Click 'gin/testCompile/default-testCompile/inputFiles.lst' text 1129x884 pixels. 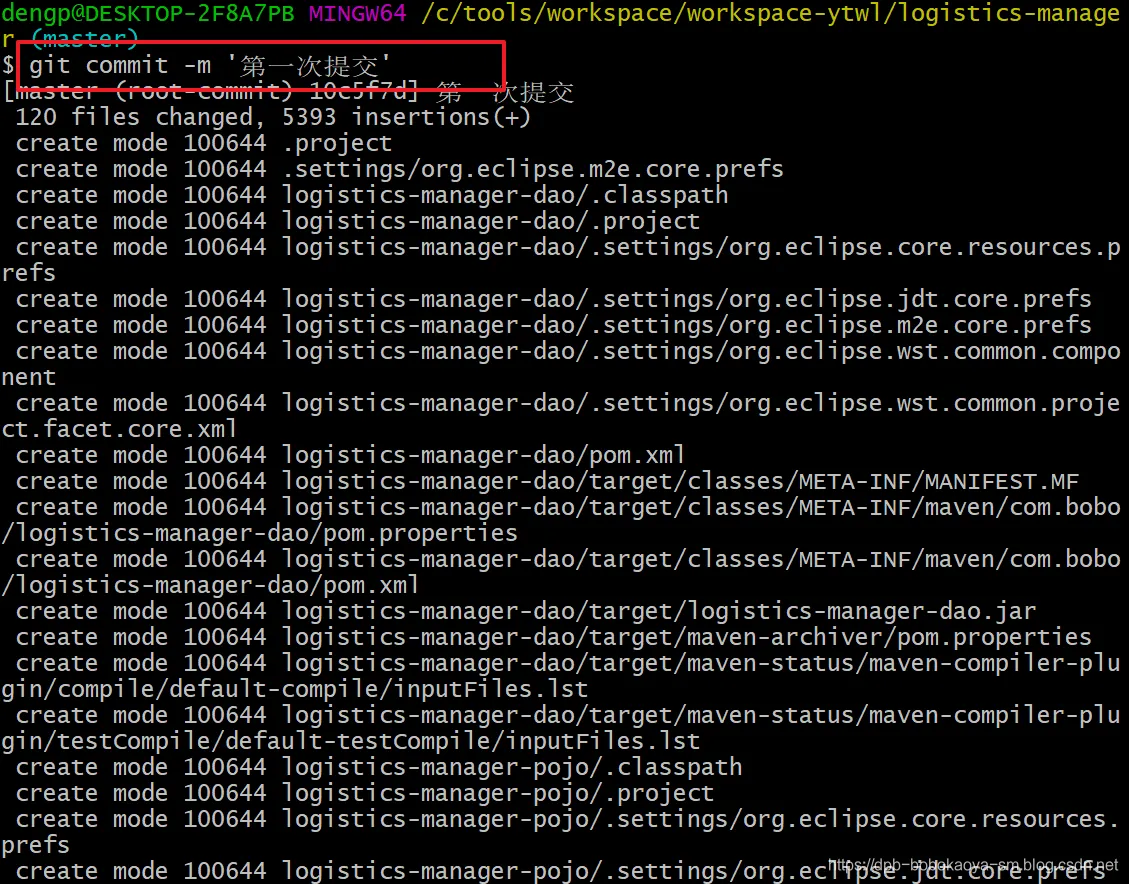pyautogui.click(x=351, y=741)
